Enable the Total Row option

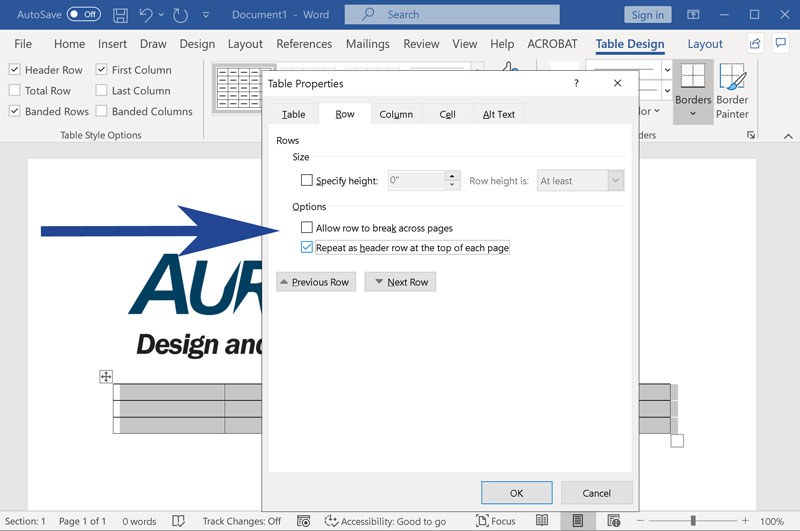point(15,90)
